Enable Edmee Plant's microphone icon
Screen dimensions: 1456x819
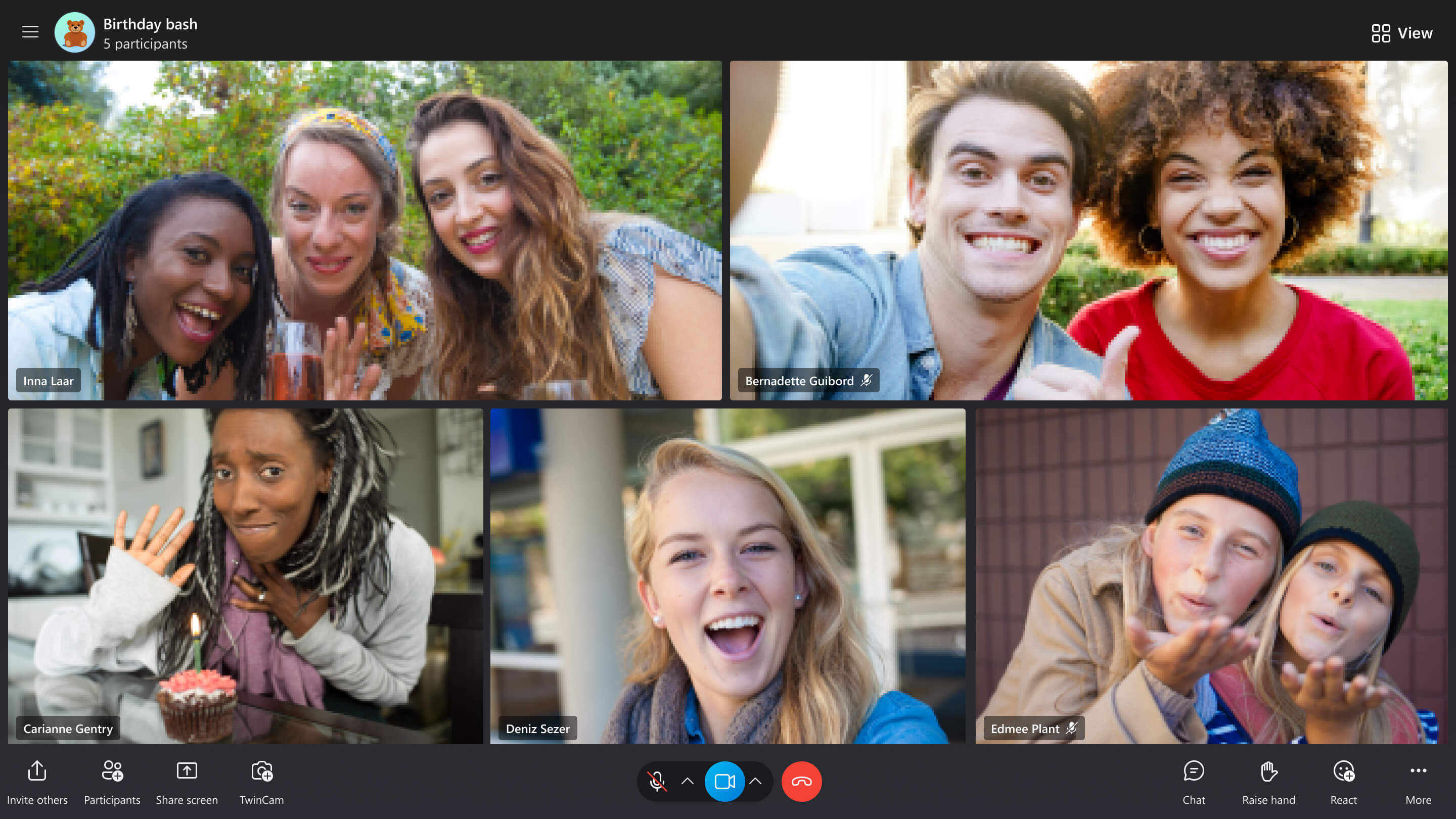pyautogui.click(x=1070, y=728)
